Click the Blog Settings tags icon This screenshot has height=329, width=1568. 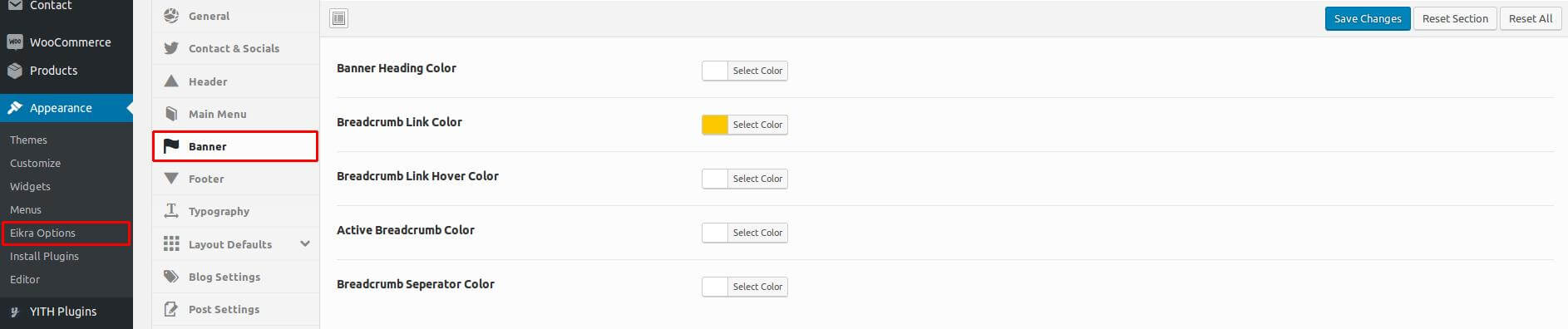171,277
